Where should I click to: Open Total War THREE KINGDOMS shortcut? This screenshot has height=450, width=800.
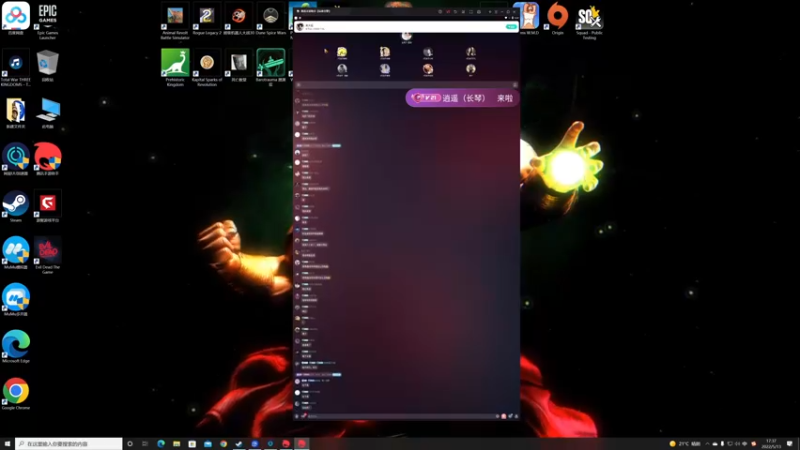16,67
